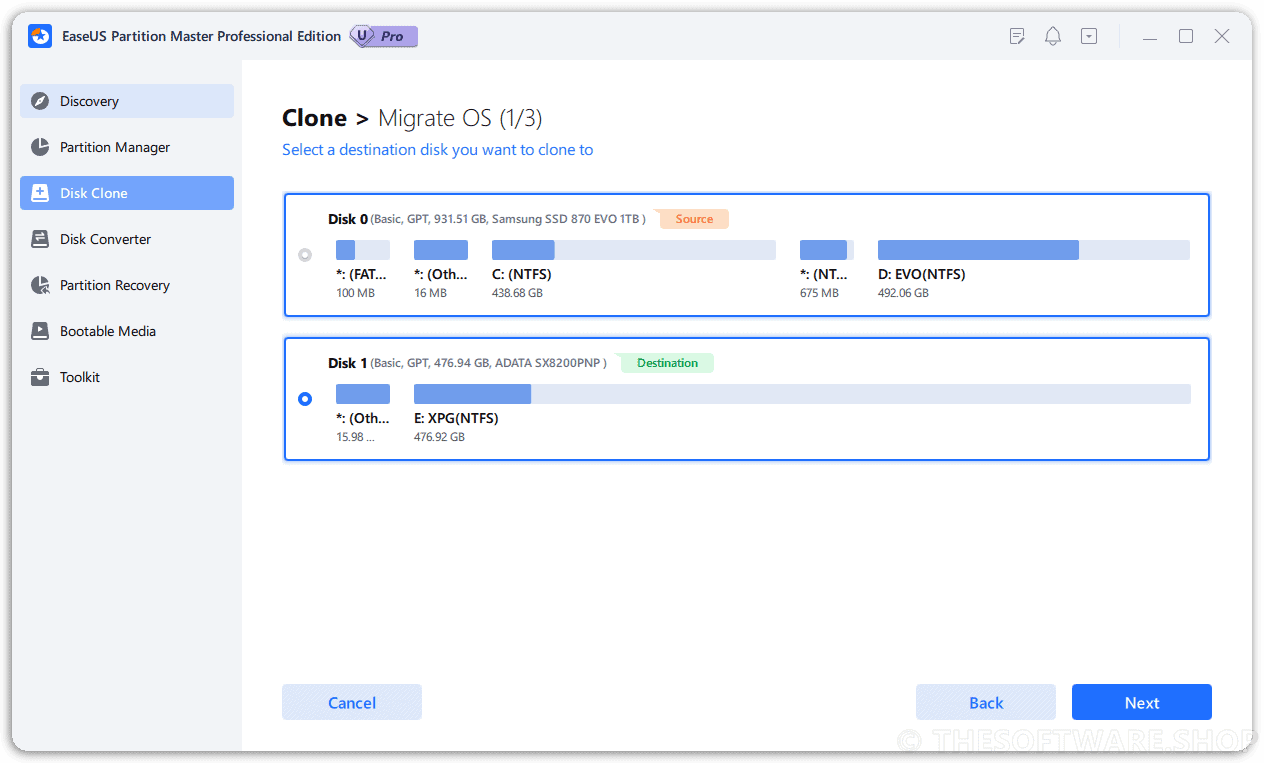Click the Partition Manager pie icon

pos(40,147)
